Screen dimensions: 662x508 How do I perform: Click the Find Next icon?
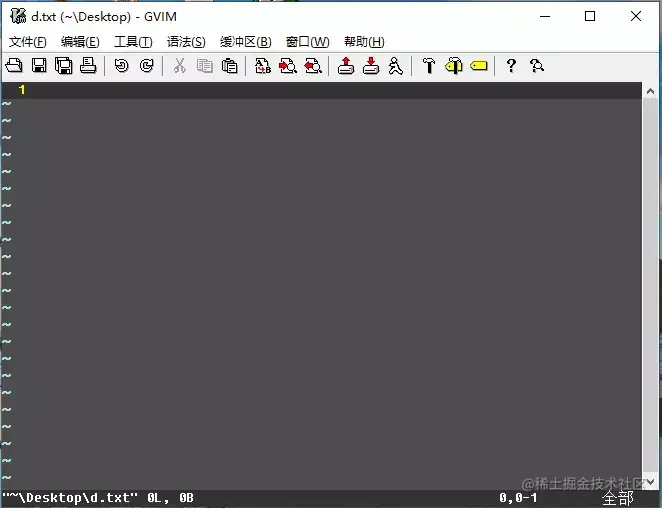click(x=288, y=66)
